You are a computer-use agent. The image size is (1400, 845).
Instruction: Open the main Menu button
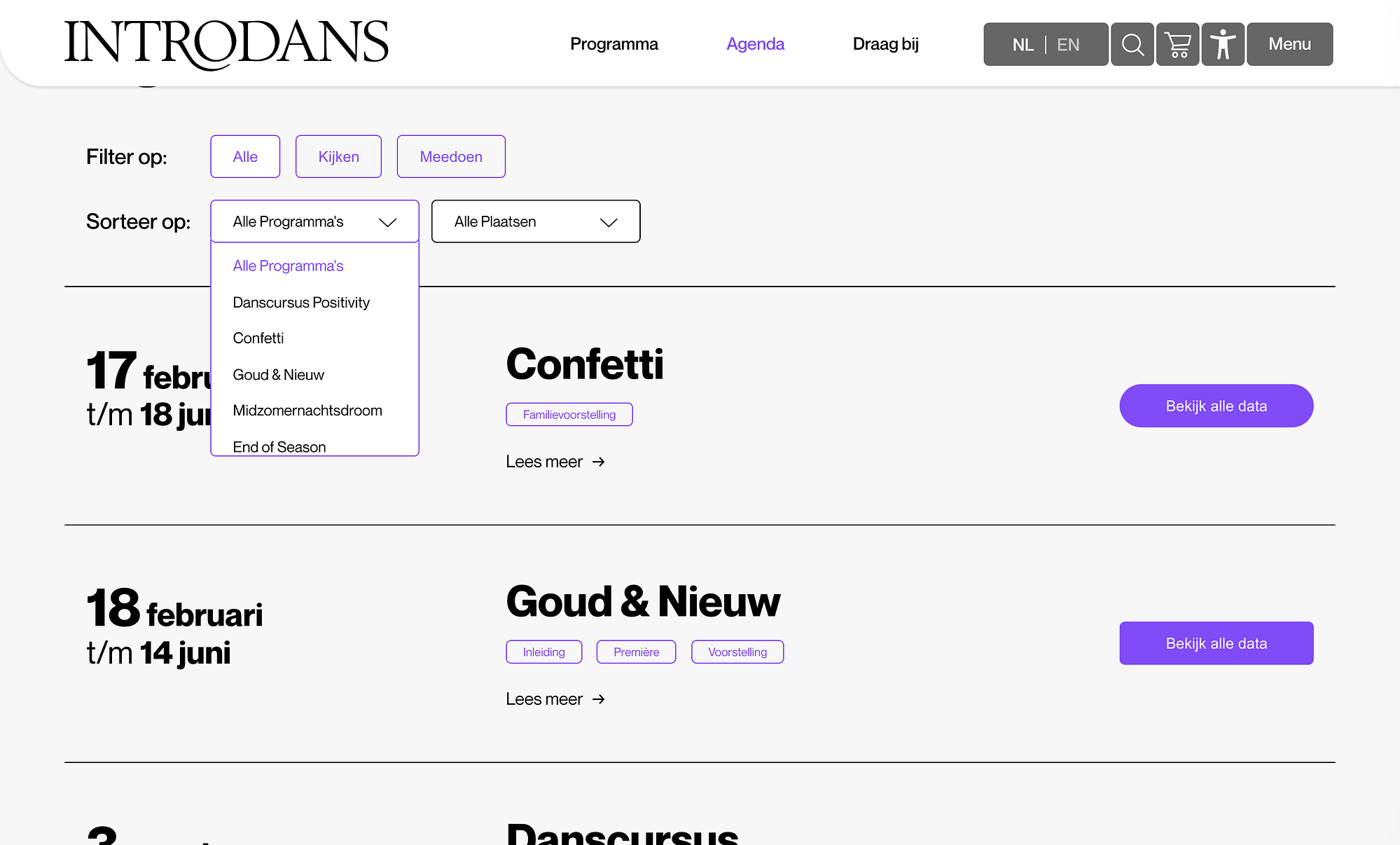[x=1289, y=44]
